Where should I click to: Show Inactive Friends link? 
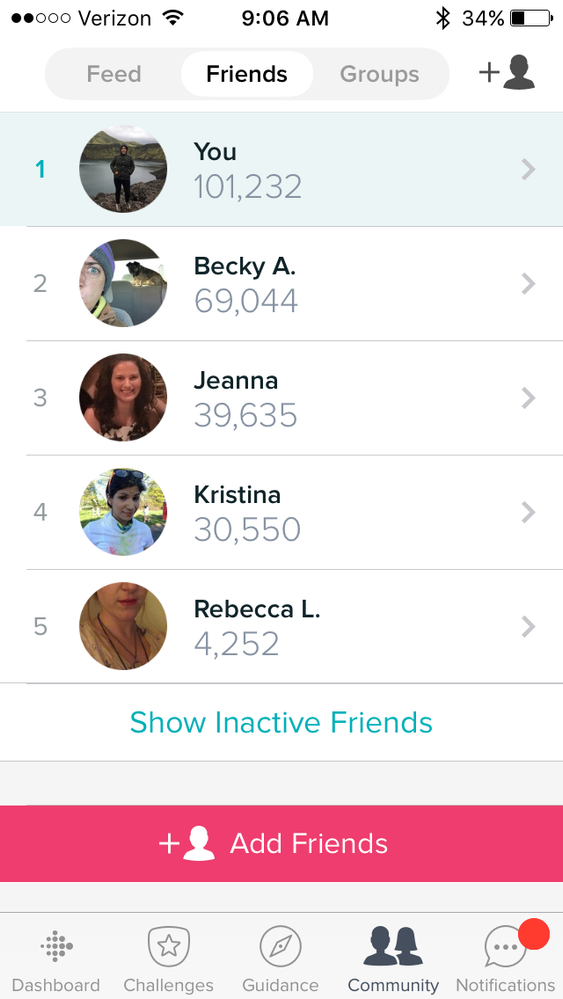point(282,722)
